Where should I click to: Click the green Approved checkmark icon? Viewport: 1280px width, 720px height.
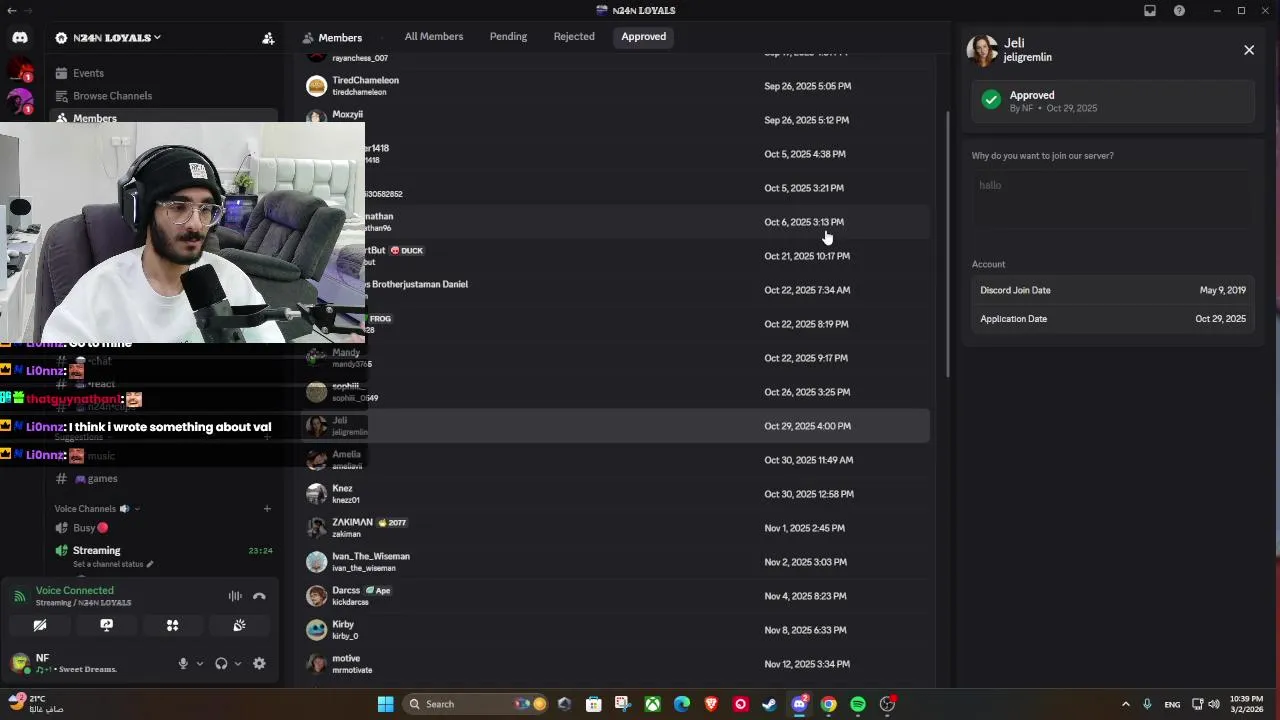click(x=991, y=100)
